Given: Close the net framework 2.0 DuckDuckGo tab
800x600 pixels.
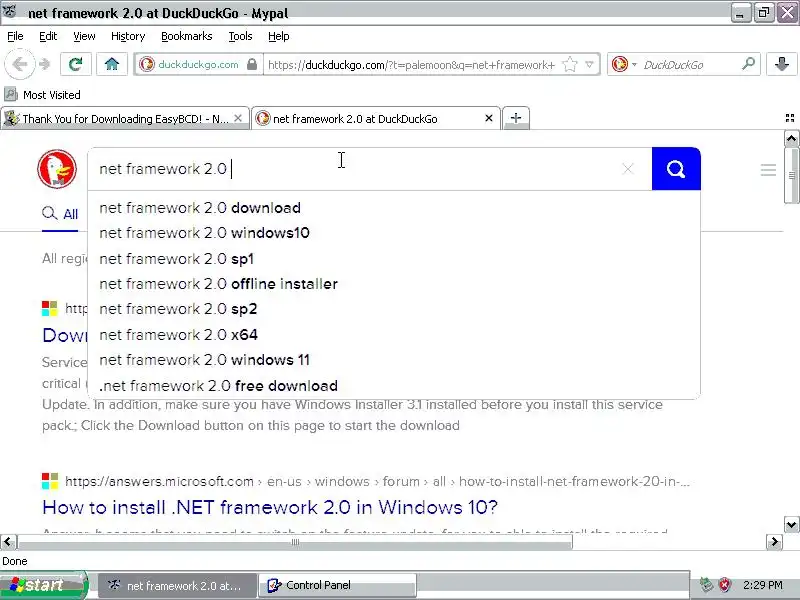Looking at the screenshot, I should tap(489, 118).
